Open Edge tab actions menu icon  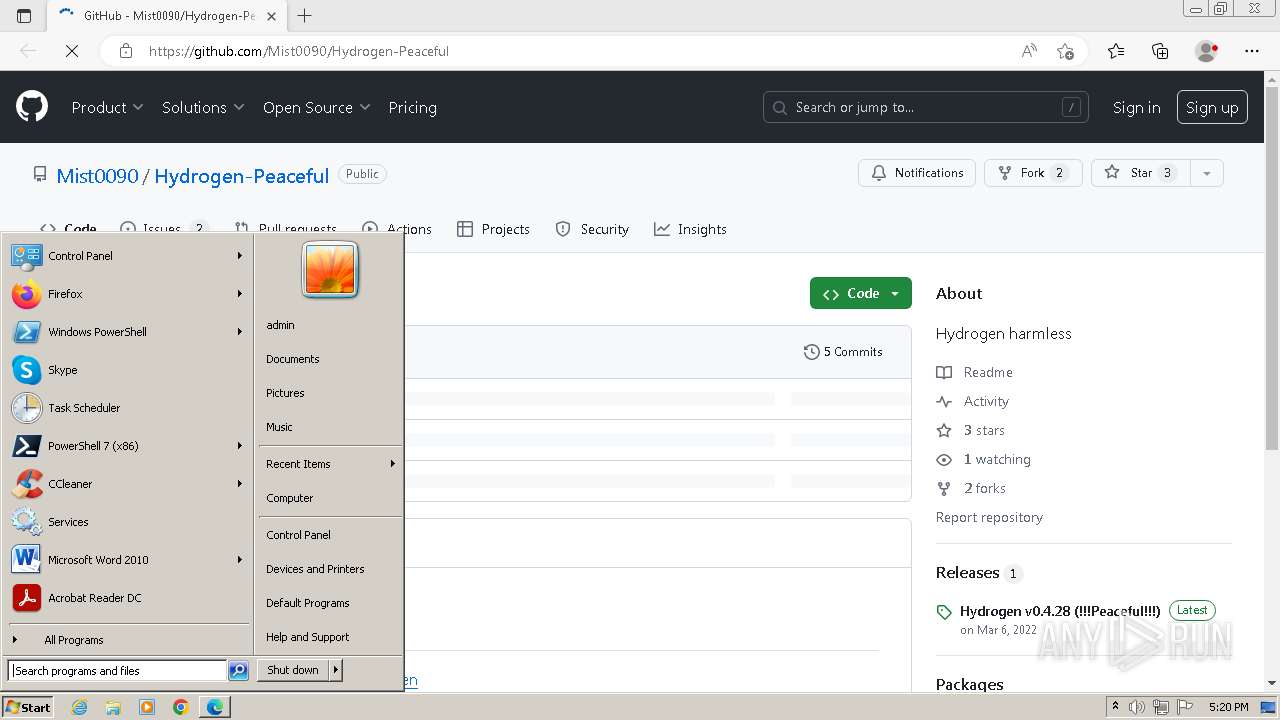pyautogui.click(x=24, y=15)
